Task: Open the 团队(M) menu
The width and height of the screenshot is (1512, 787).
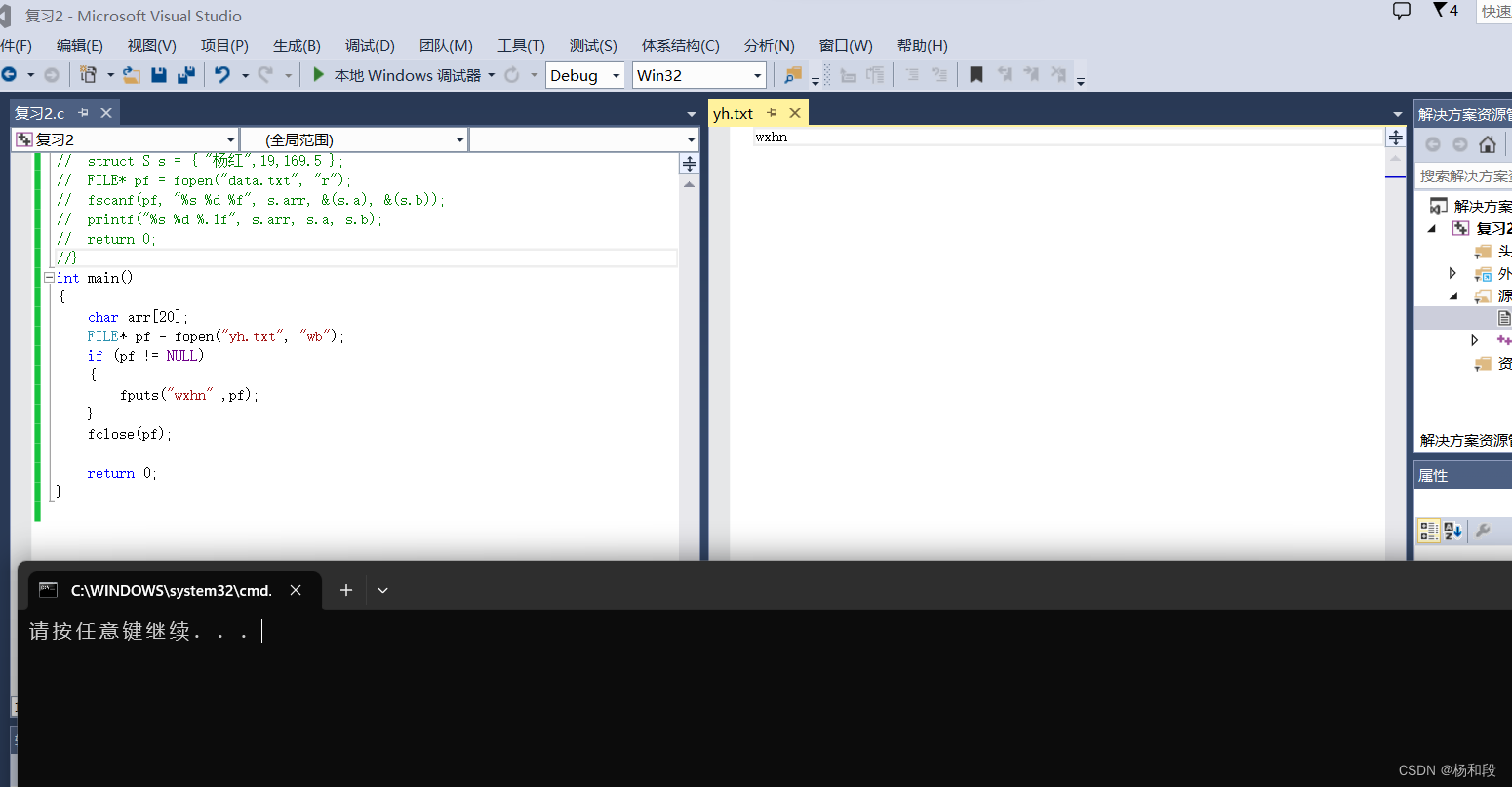Action: 446,46
